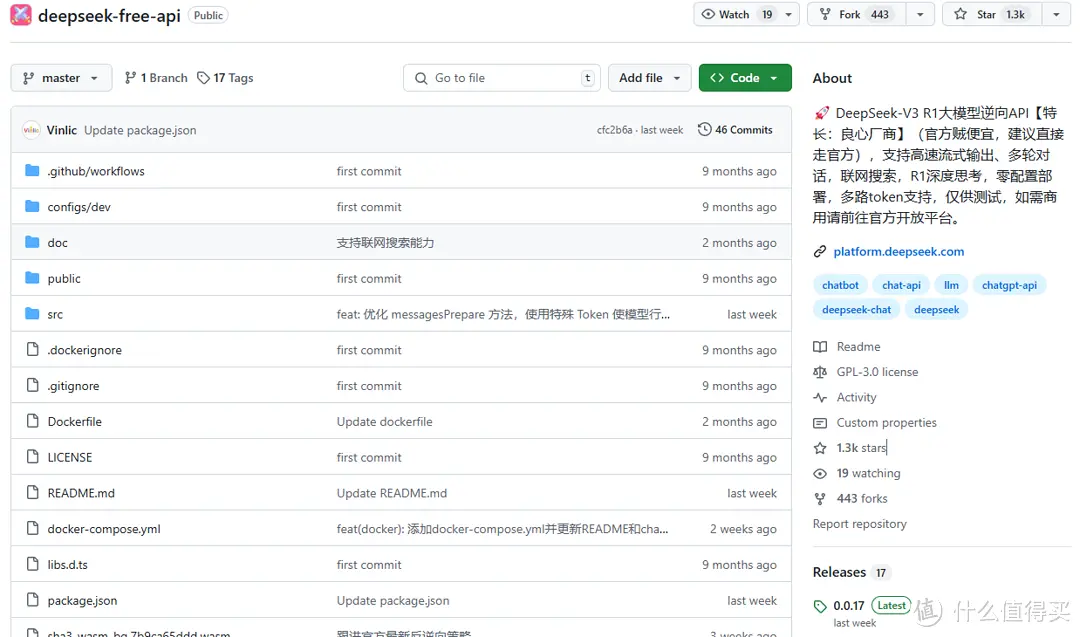Click the src folder icon
This screenshot has width=1080, height=637.
(x=31, y=313)
